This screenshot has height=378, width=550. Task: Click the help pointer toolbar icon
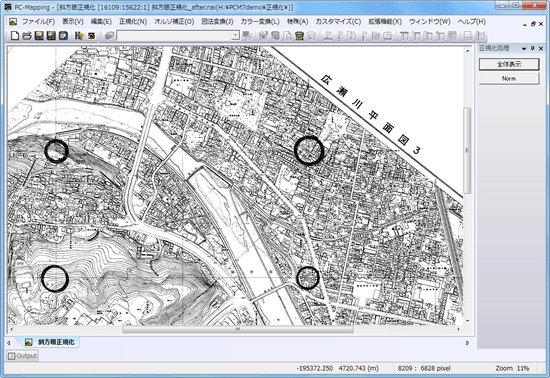pos(79,35)
